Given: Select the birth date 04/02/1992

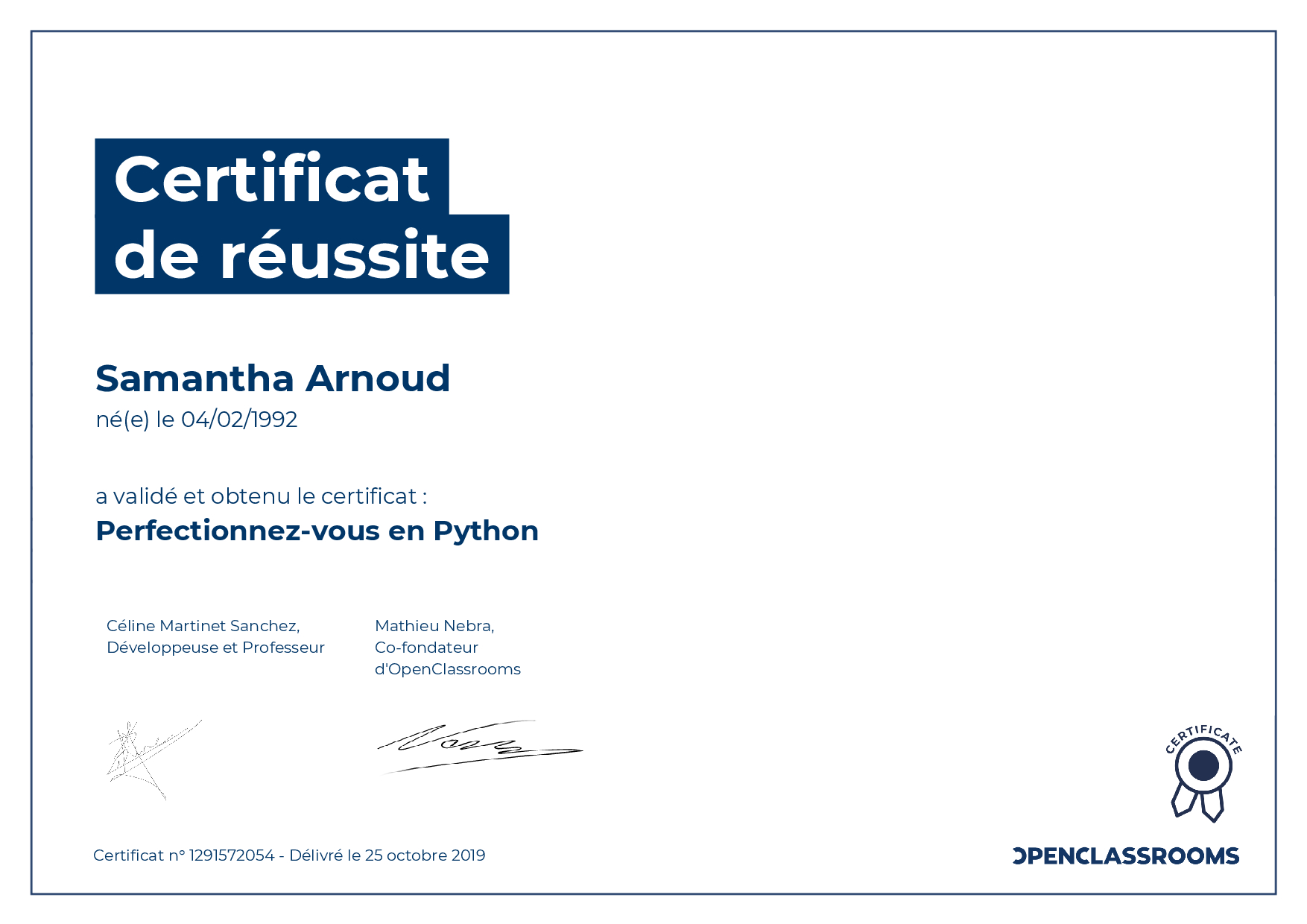Looking at the screenshot, I should pos(239,420).
